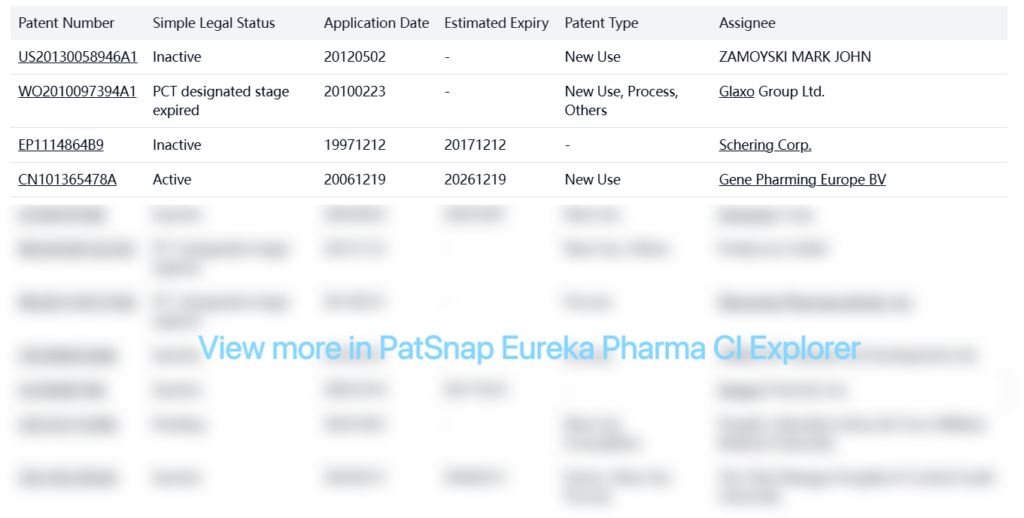This screenshot has height=518, width=1024.
Task: Click New Use, Process, Others cell
Action: [621, 101]
